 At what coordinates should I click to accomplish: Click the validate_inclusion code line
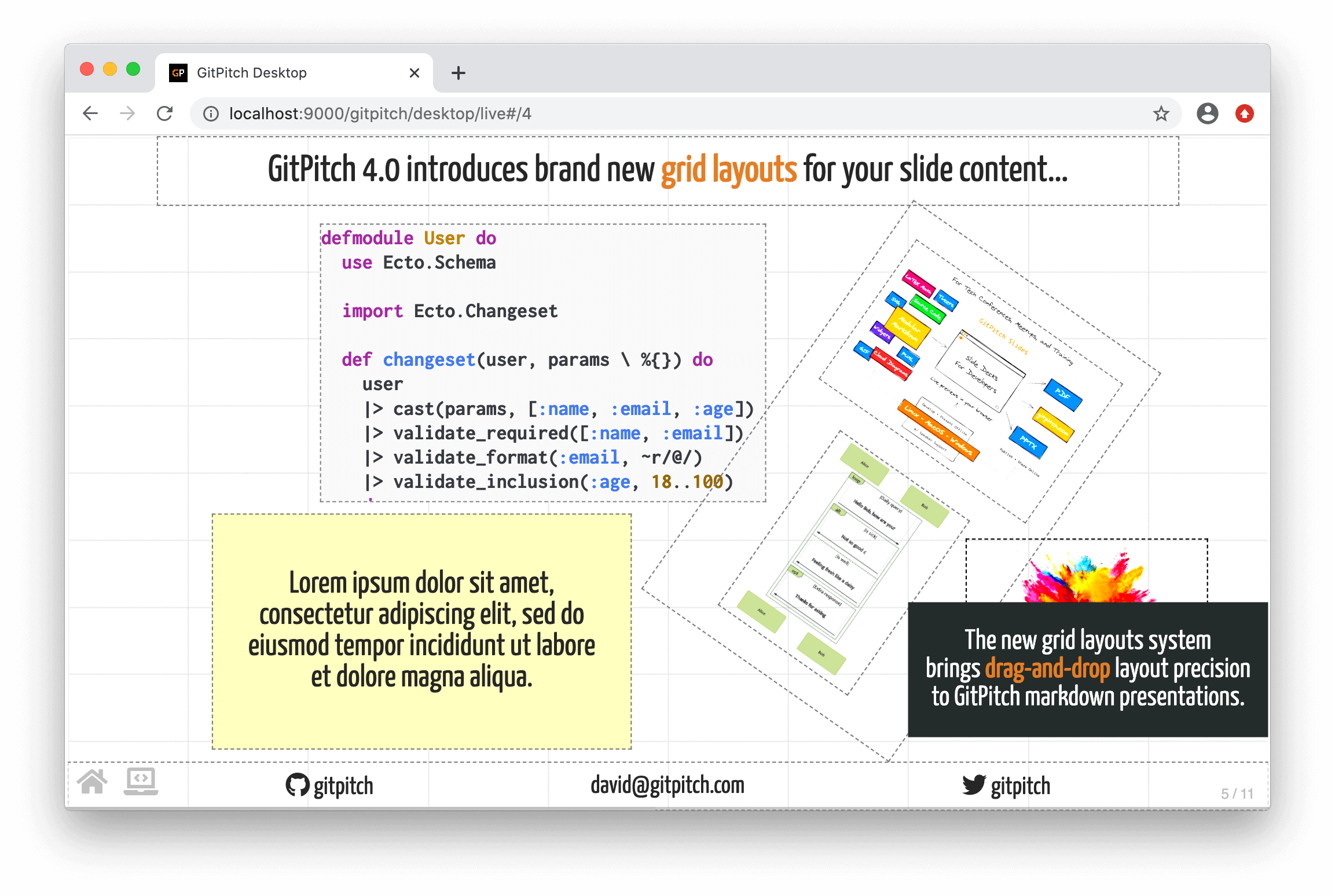(x=548, y=482)
